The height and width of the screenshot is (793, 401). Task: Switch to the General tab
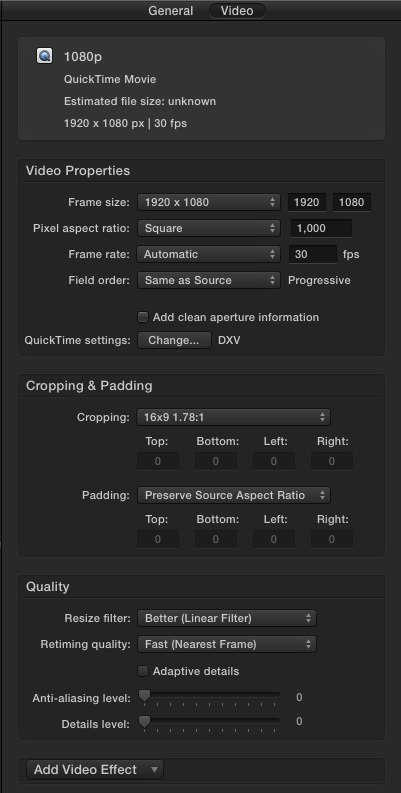tap(170, 11)
